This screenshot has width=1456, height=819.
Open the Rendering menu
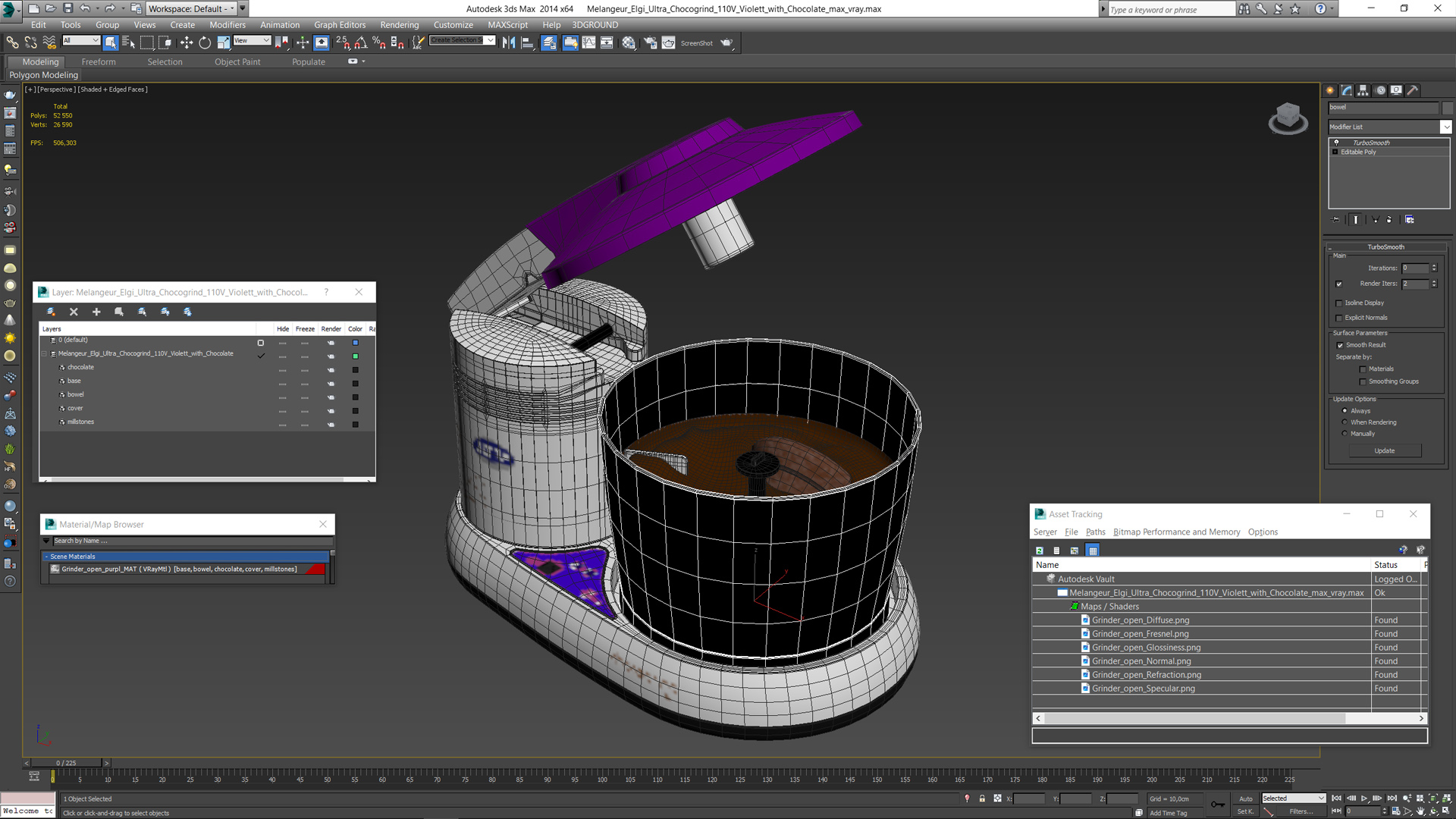tap(400, 24)
